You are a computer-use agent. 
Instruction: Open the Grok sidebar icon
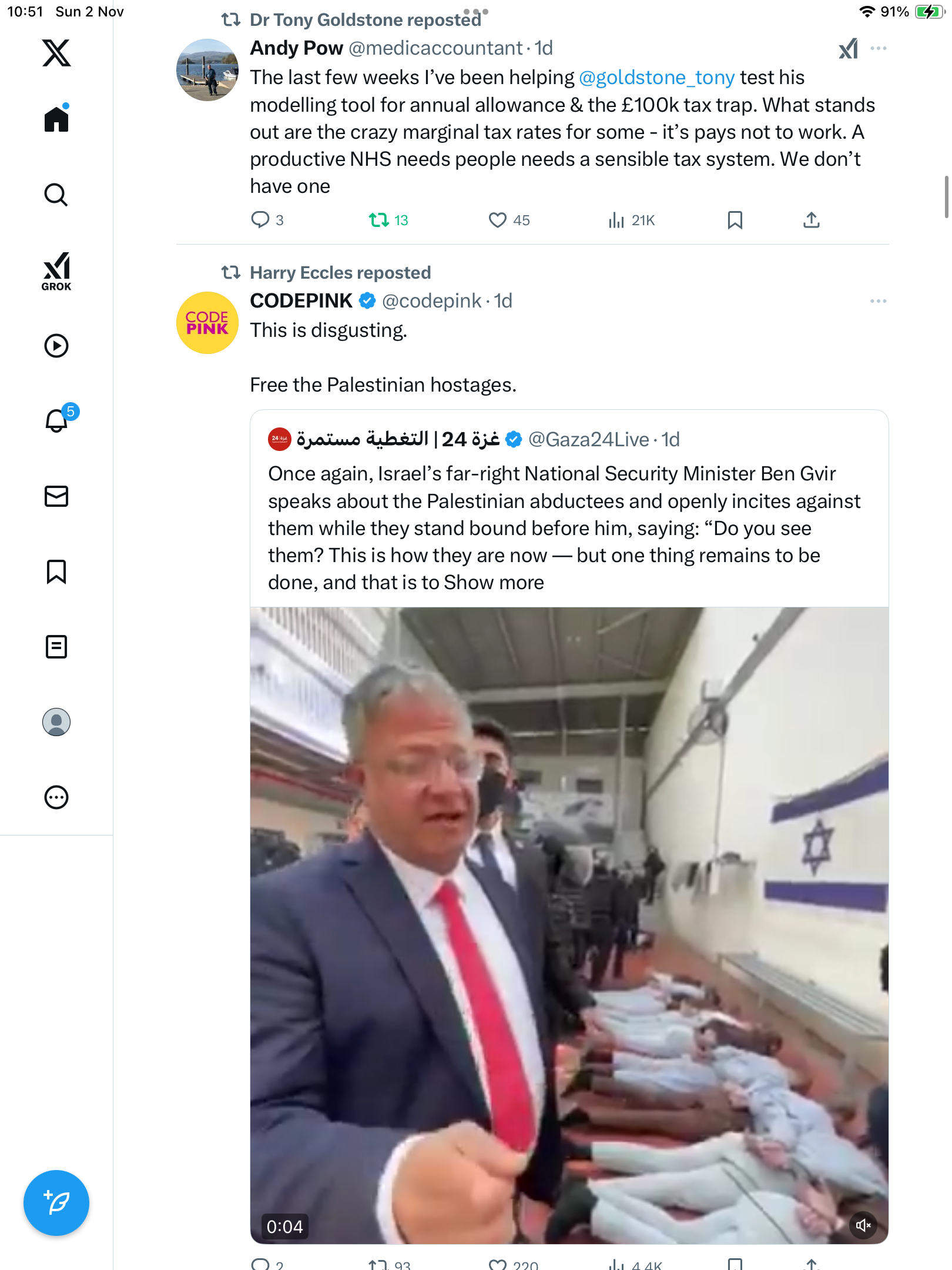(56, 271)
